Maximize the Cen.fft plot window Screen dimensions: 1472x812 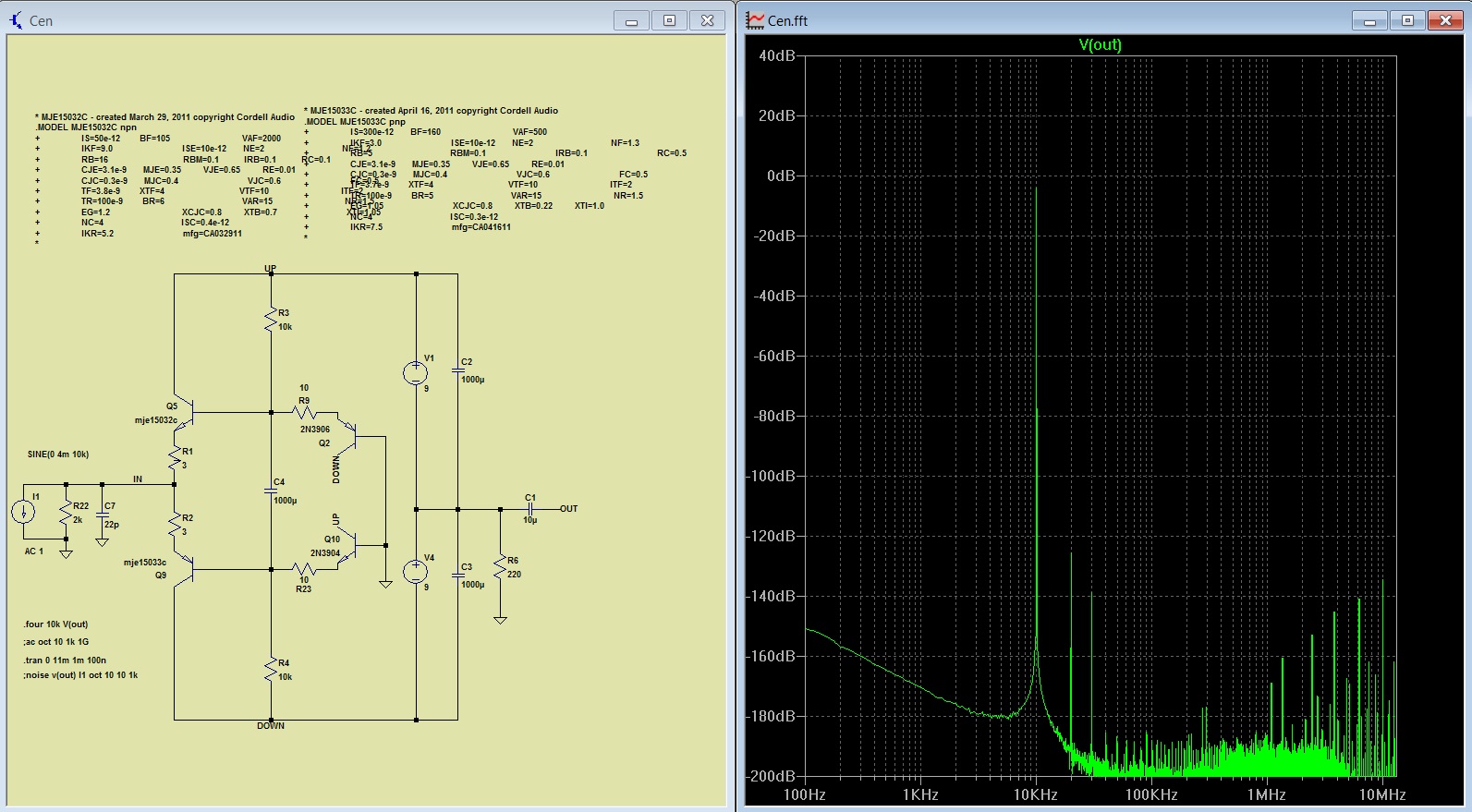1408,20
